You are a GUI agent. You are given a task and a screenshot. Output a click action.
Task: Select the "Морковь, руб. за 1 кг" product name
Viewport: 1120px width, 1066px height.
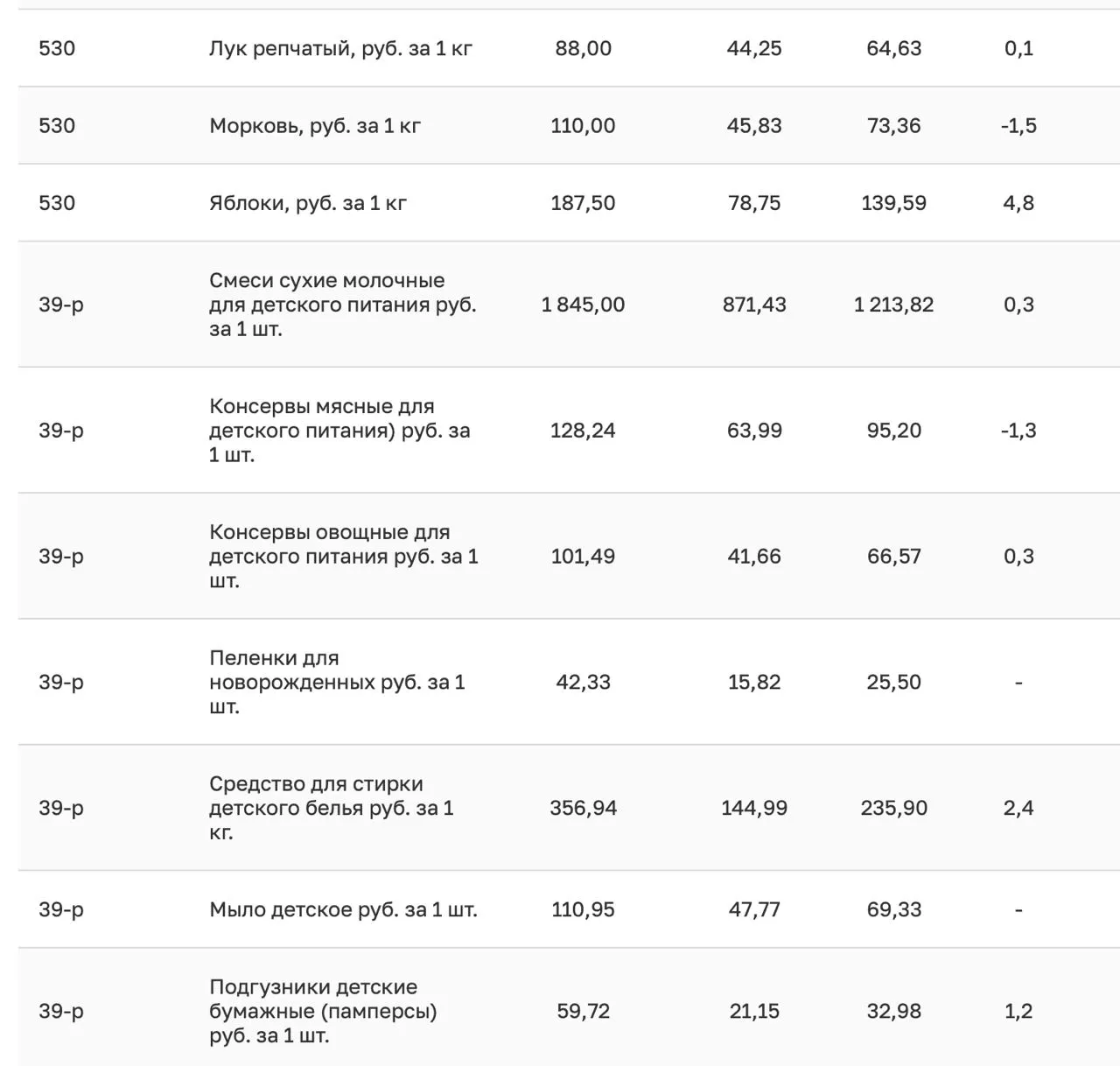click(315, 125)
